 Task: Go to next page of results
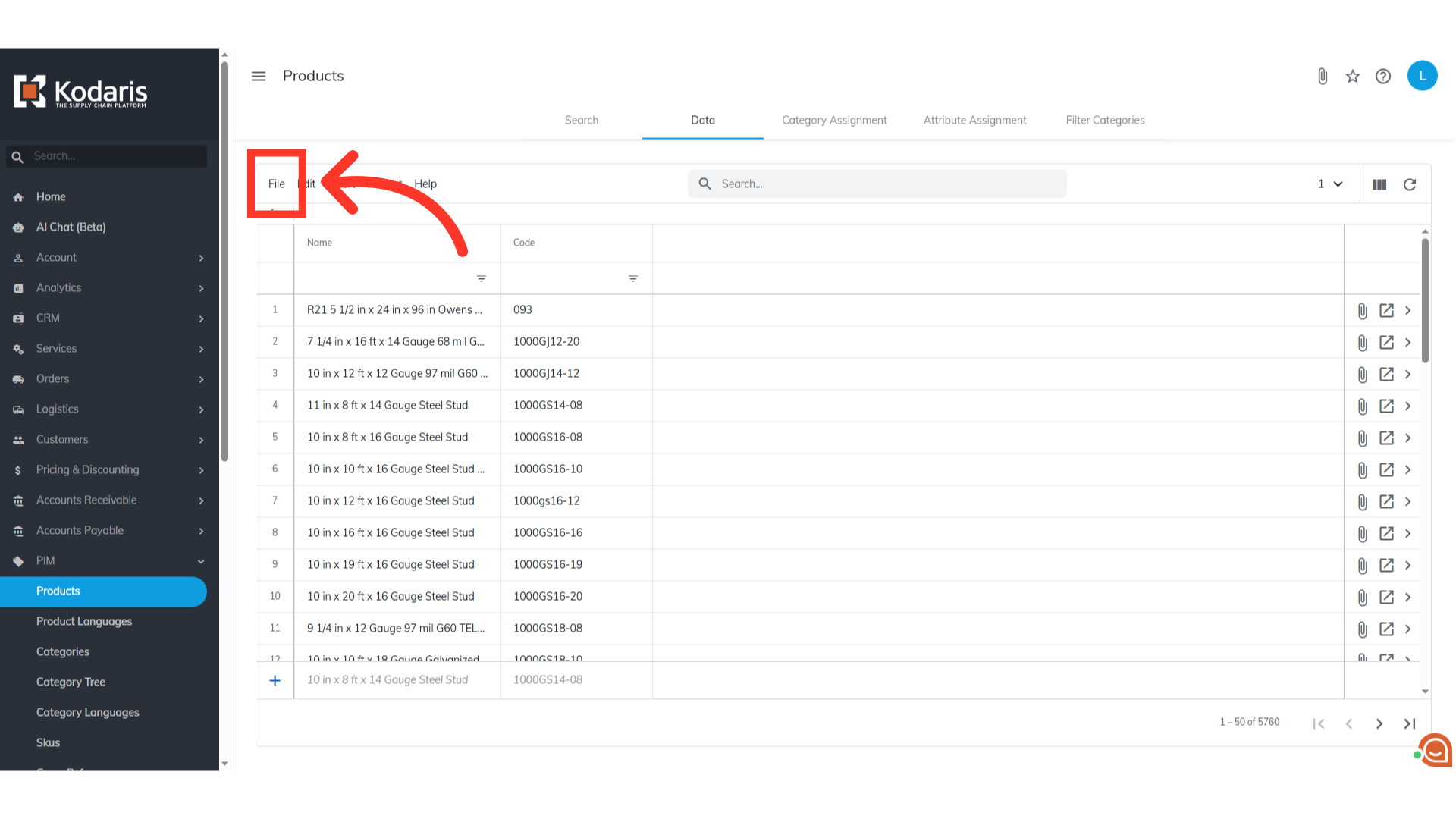[x=1379, y=723]
